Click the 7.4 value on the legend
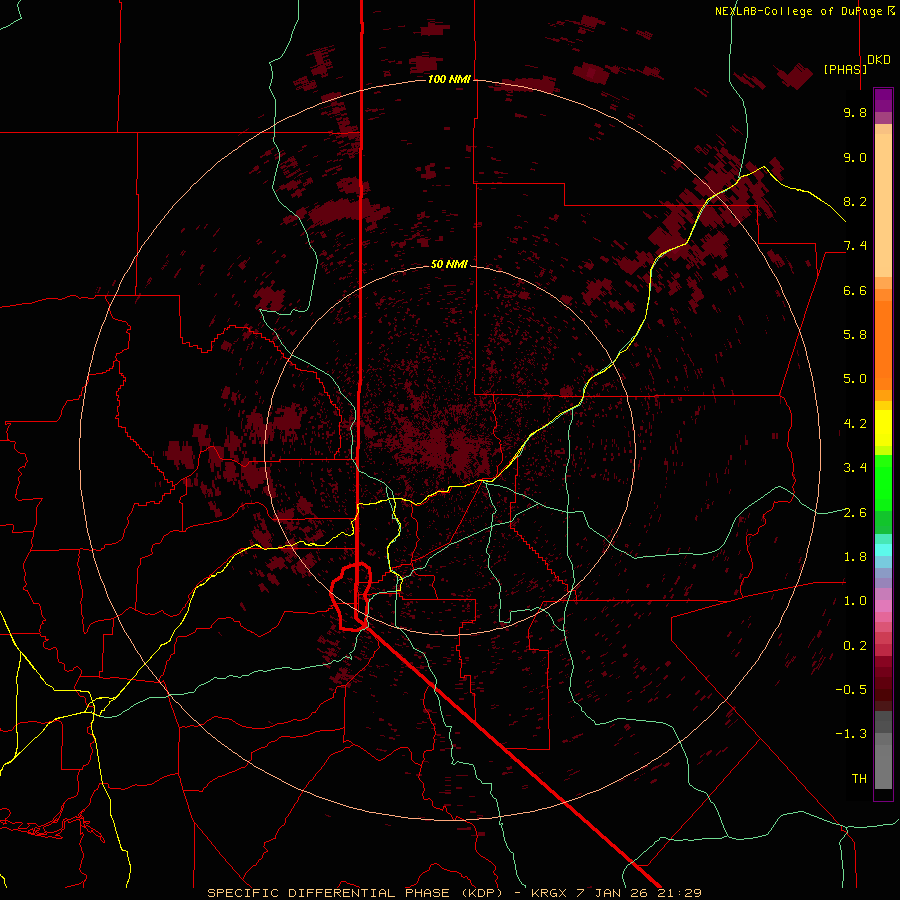Image resolution: width=900 pixels, height=900 pixels. coord(855,246)
